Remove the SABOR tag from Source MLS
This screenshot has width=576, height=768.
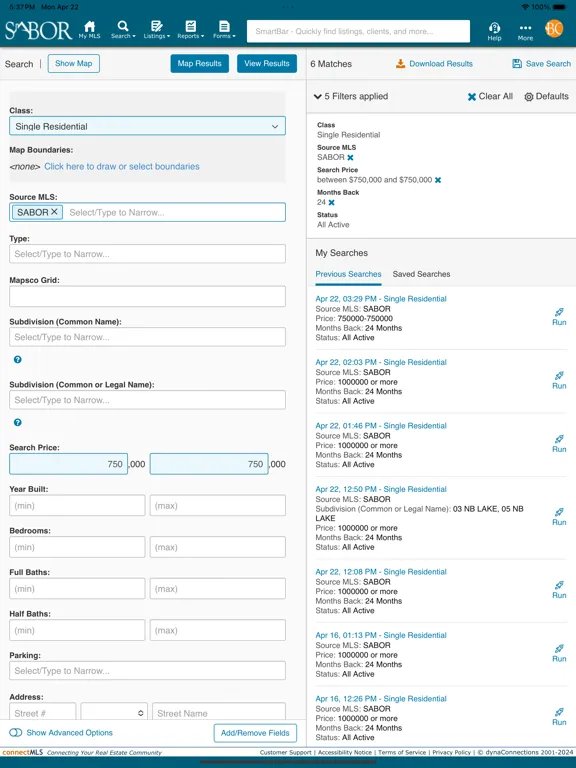pyautogui.click(x=54, y=212)
